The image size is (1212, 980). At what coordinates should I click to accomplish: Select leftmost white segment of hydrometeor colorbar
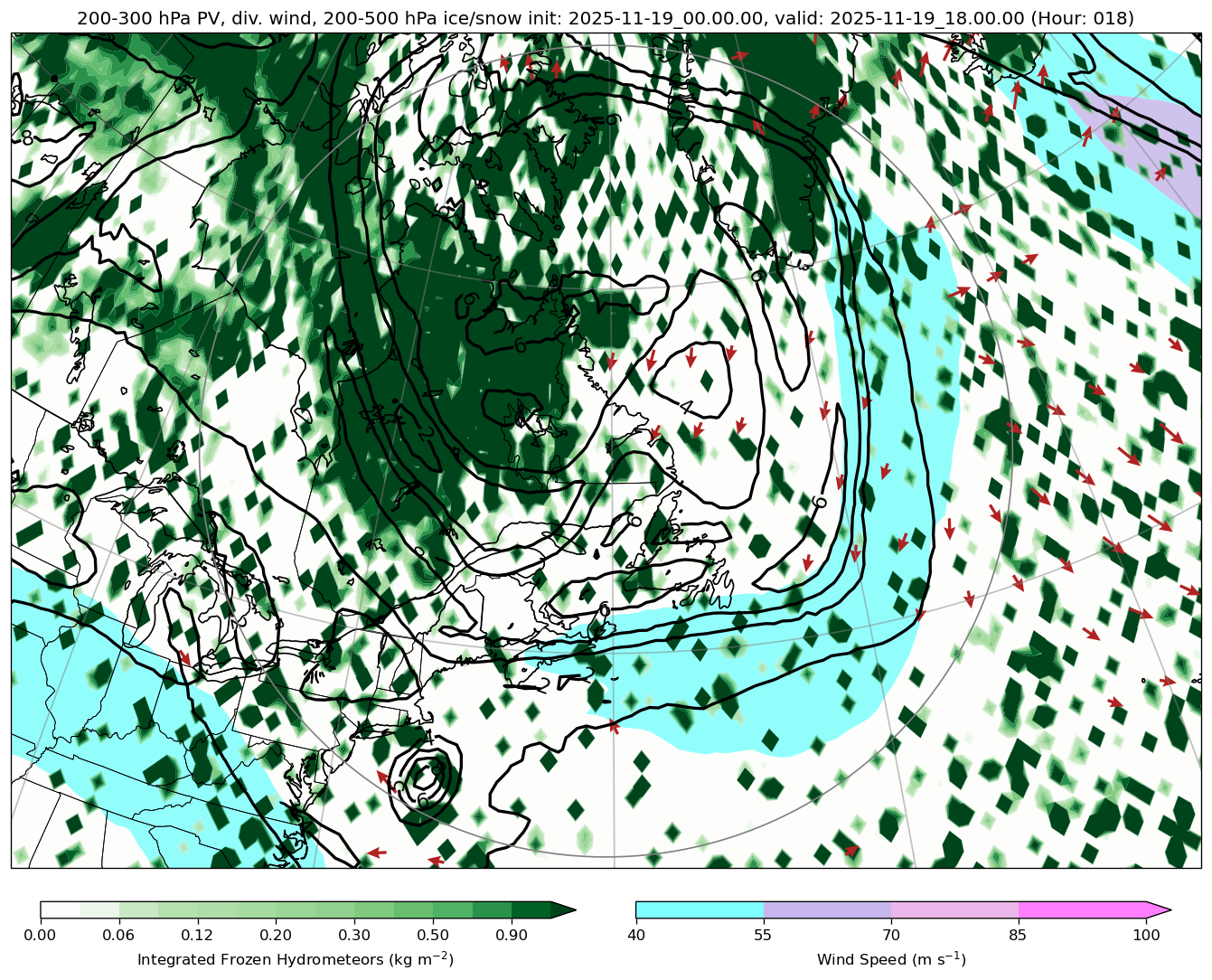[x=60, y=909]
